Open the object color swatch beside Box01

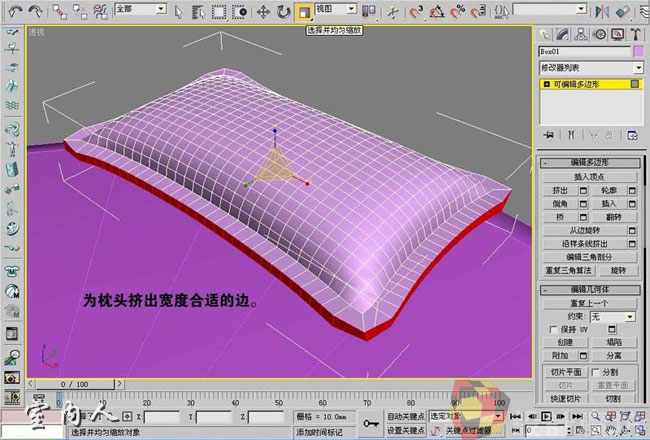638,52
